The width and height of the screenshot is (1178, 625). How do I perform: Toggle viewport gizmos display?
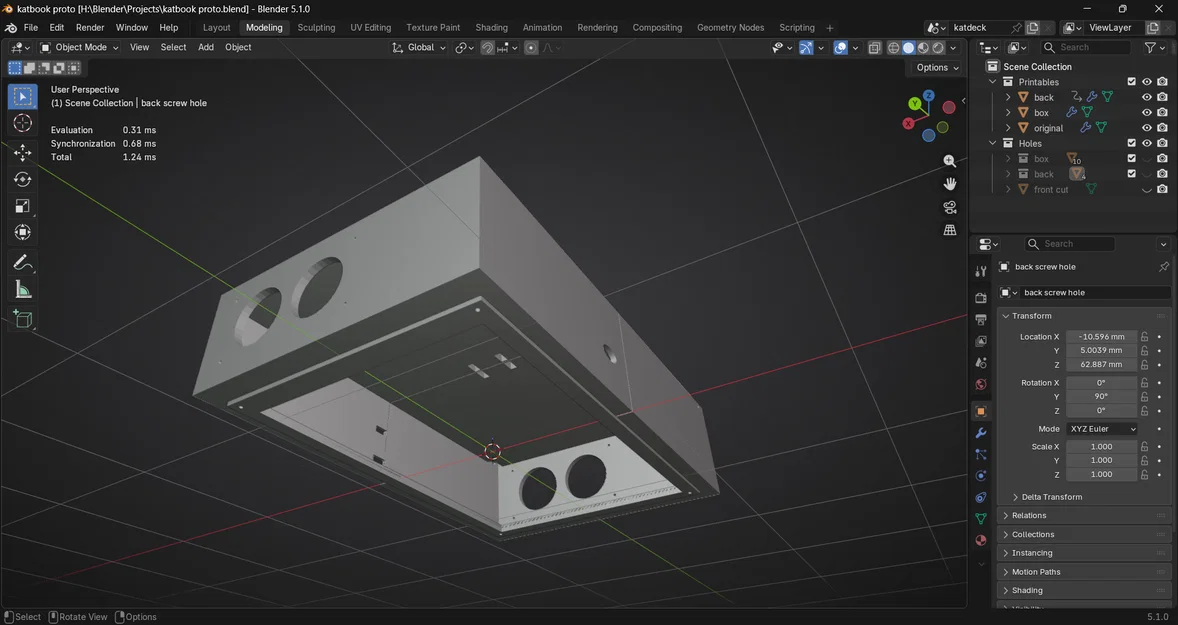[x=806, y=47]
